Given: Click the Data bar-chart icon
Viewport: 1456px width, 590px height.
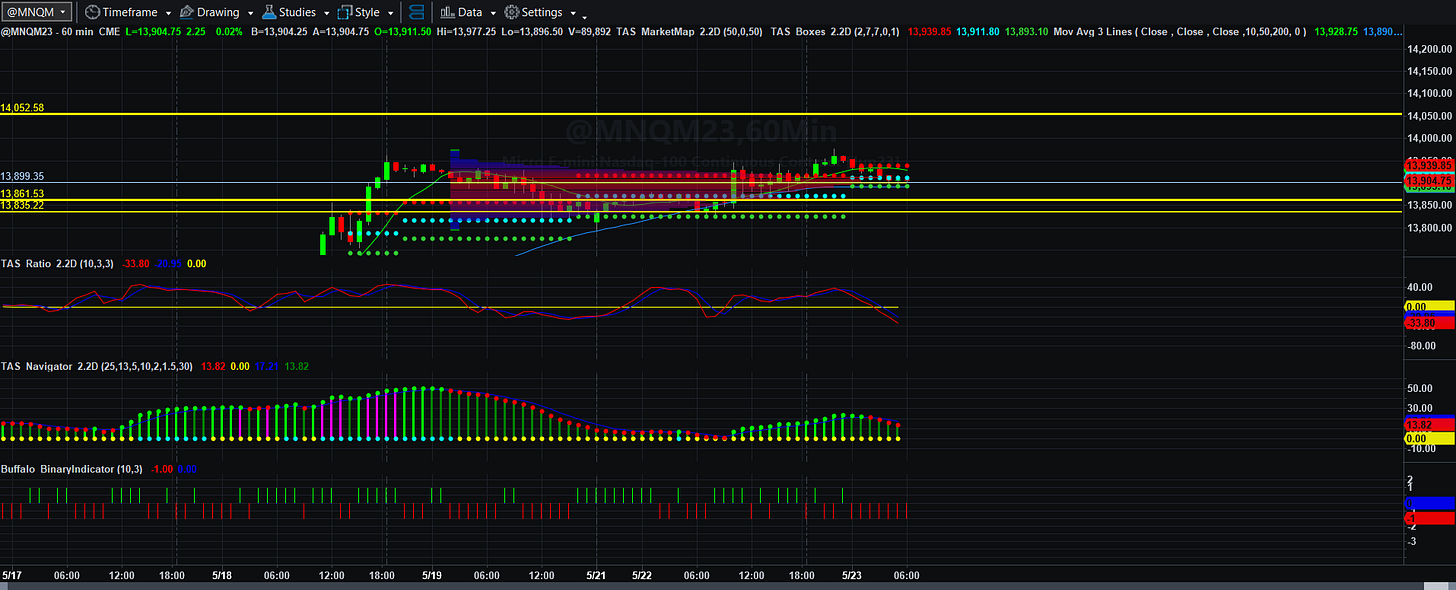Looking at the screenshot, I should pyautogui.click(x=446, y=13).
